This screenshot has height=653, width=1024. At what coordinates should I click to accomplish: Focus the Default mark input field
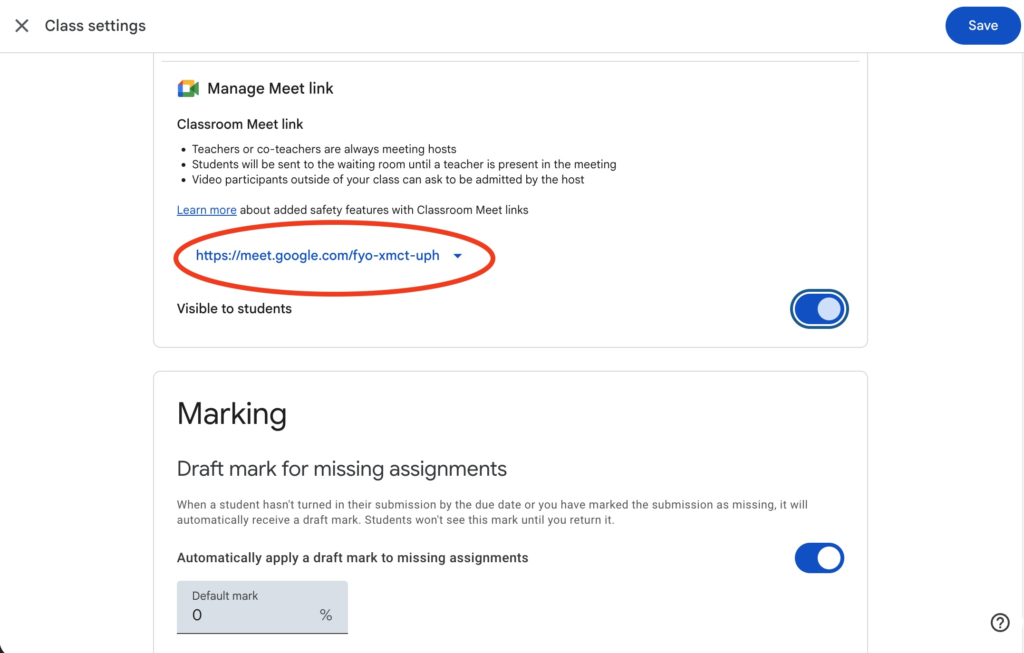tap(250, 614)
